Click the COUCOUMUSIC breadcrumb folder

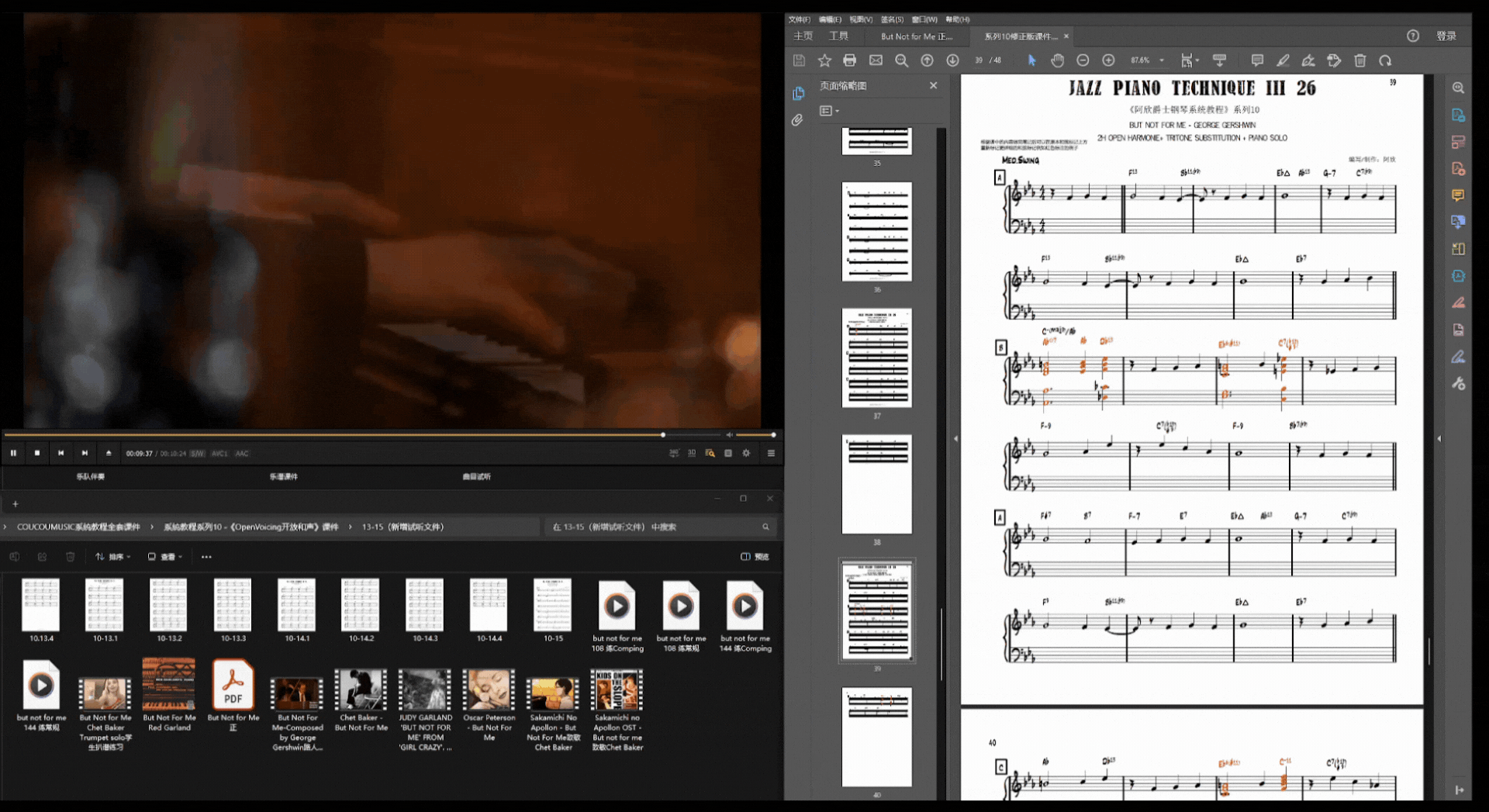click(78, 527)
